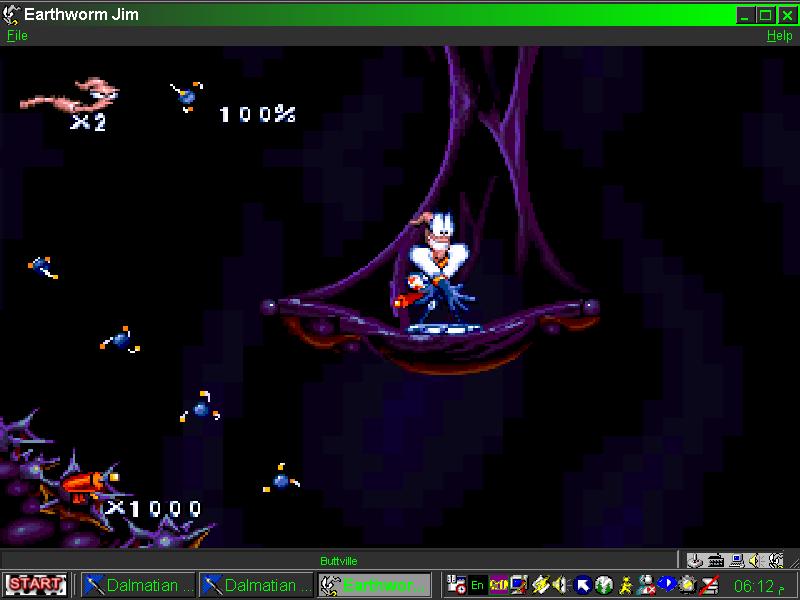Open the File menu

(16, 36)
